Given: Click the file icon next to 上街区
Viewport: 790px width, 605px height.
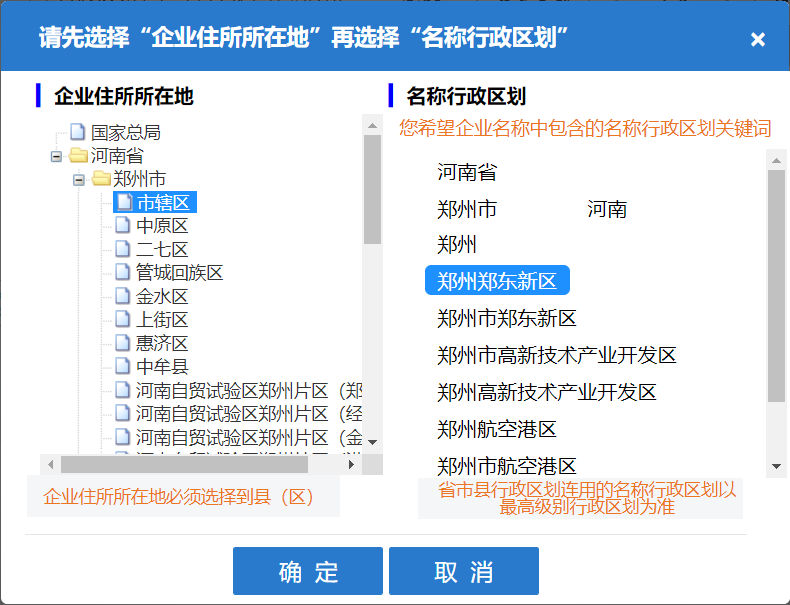Looking at the screenshot, I should (123, 319).
